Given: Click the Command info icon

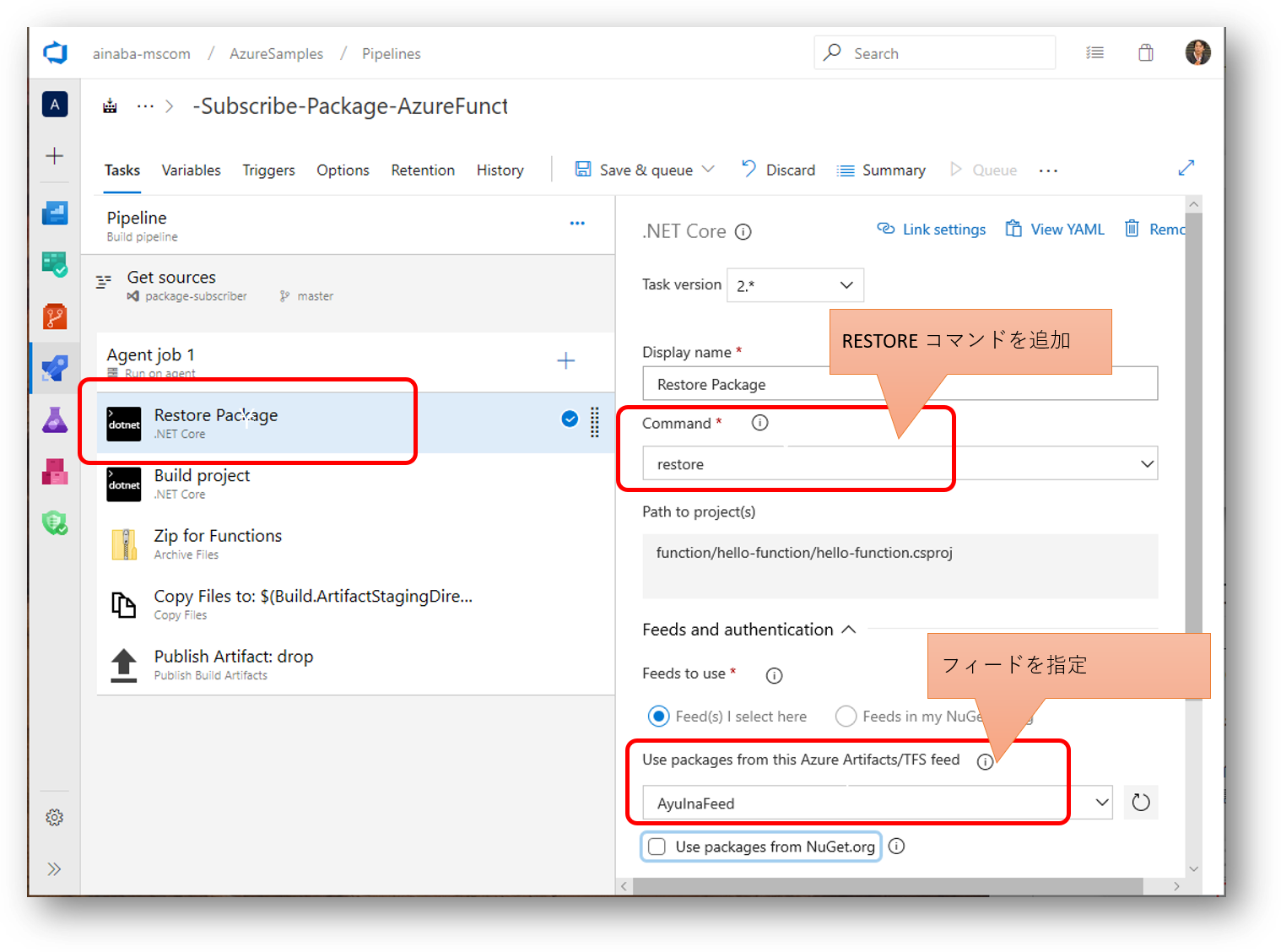Looking at the screenshot, I should click(x=759, y=423).
